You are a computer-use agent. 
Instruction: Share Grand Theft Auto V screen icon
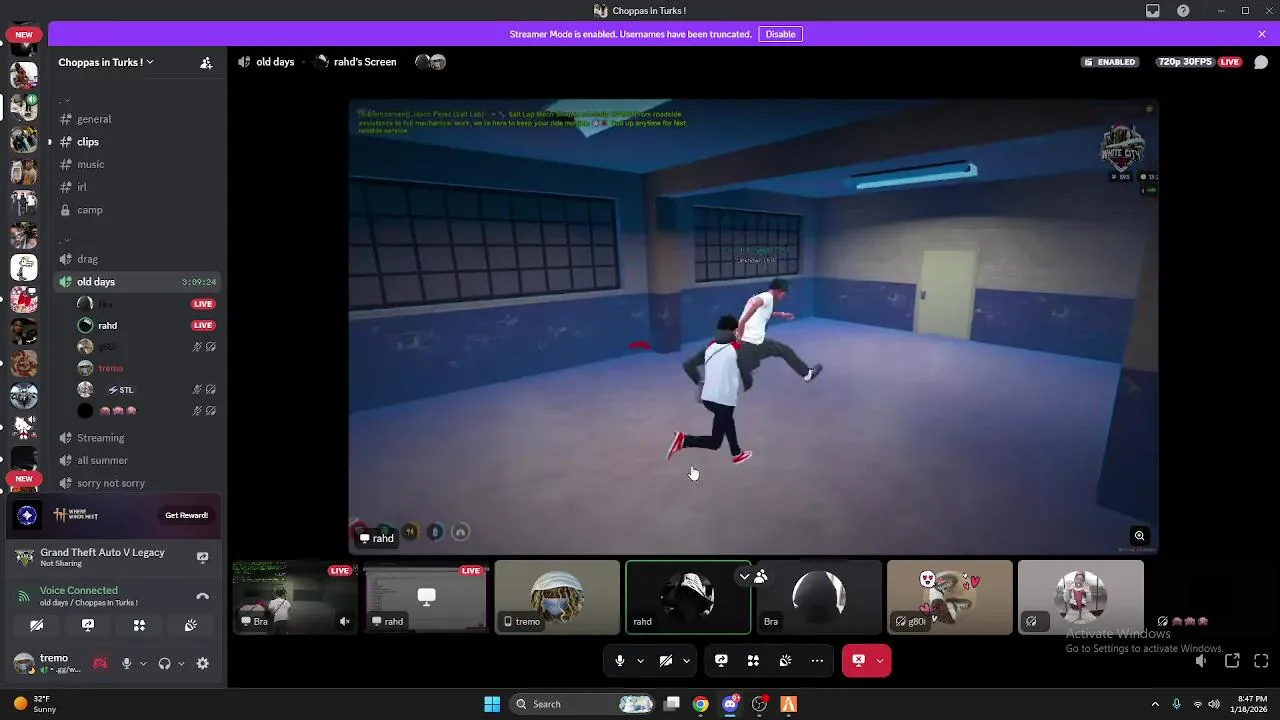coord(202,557)
